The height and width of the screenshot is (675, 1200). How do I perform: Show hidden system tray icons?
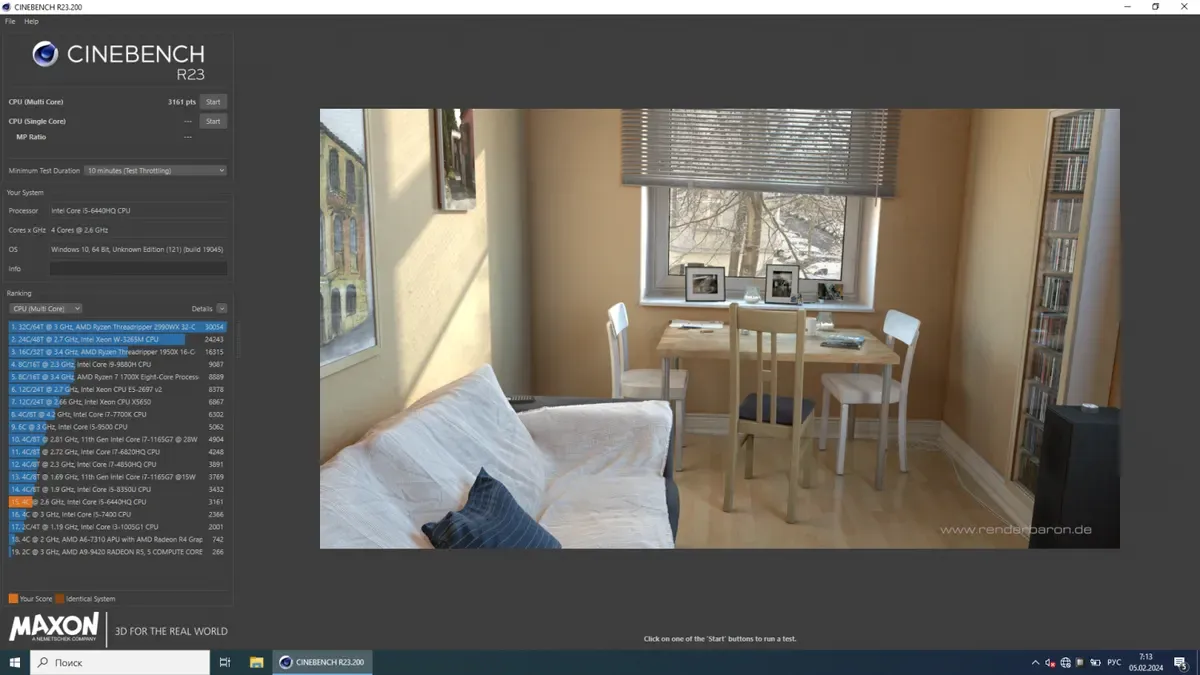[1035, 662]
